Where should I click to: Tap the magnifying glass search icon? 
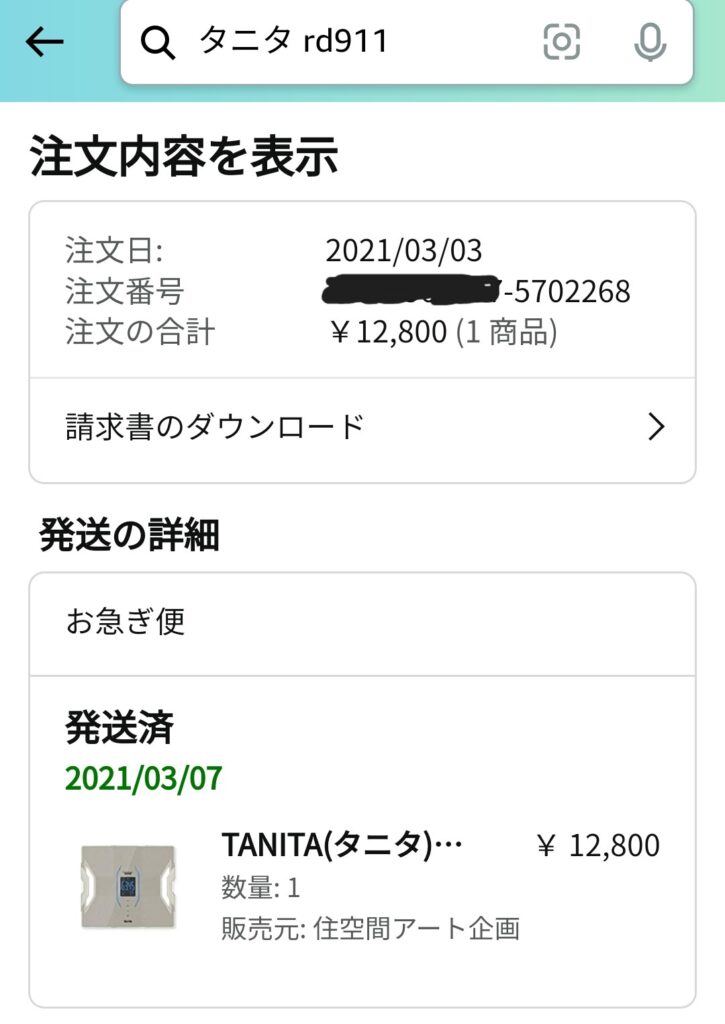pyautogui.click(x=157, y=42)
